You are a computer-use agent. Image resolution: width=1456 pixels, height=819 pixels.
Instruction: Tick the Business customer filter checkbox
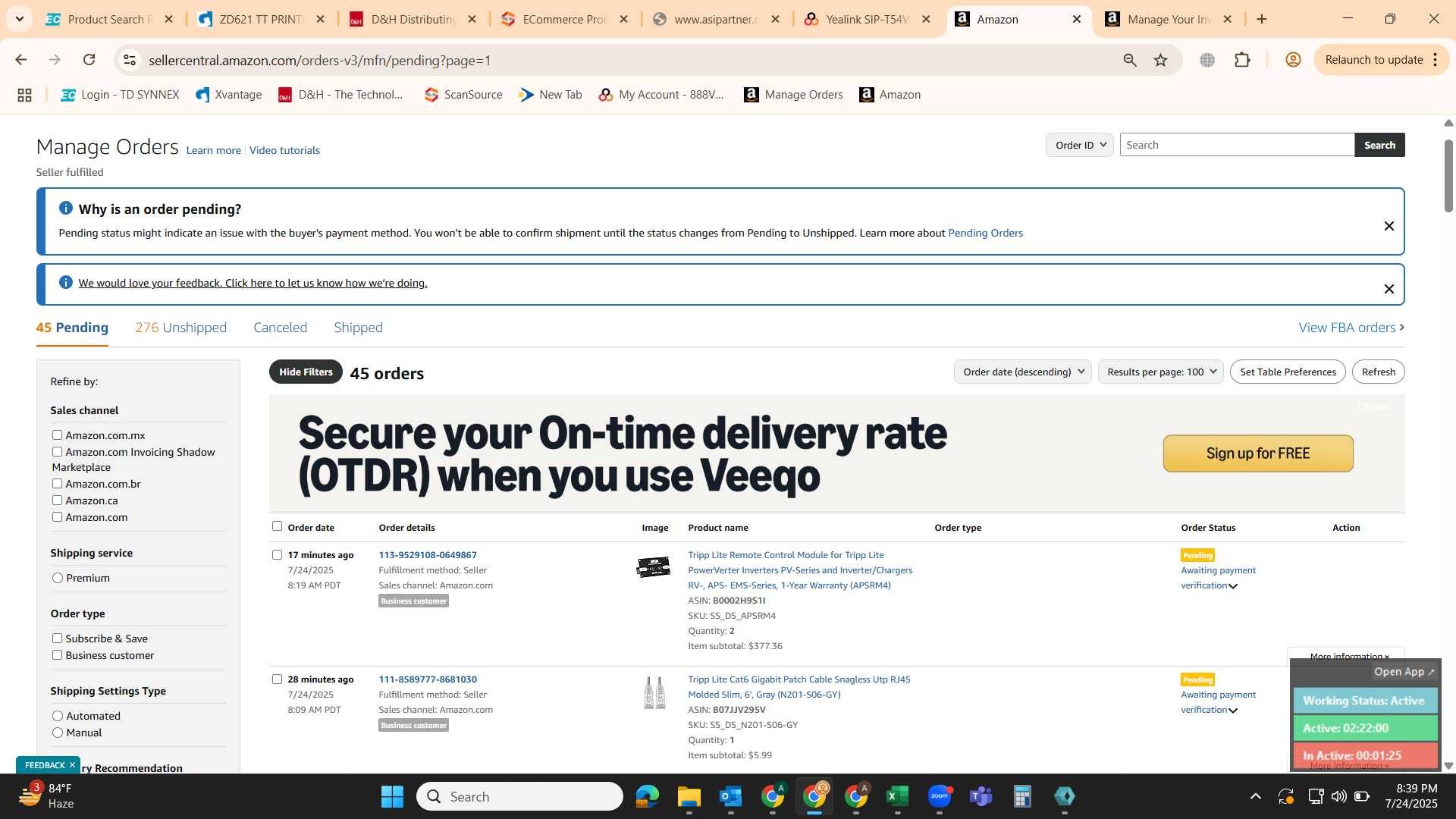click(57, 654)
